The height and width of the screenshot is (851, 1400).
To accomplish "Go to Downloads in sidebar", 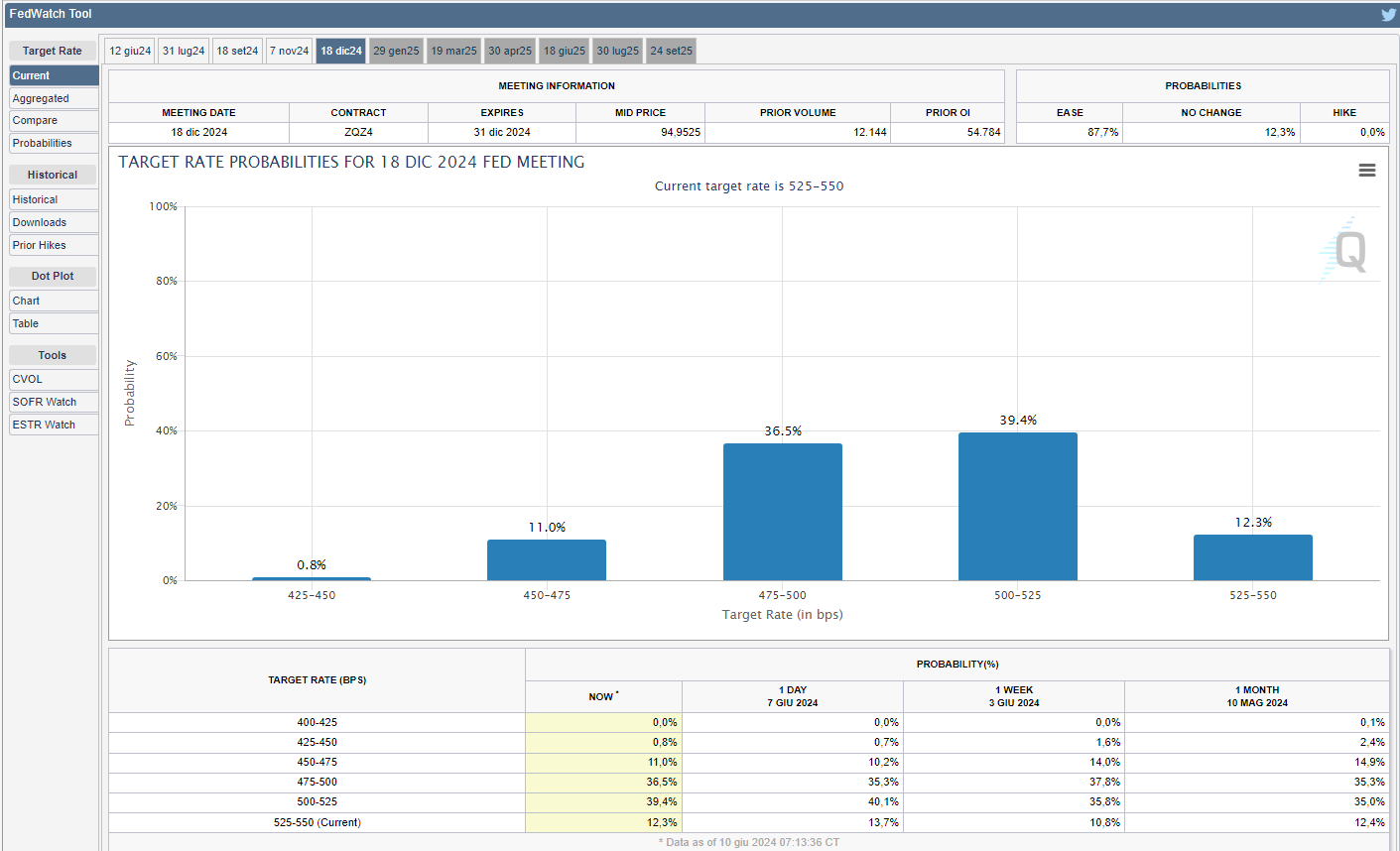I will point(54,222).
